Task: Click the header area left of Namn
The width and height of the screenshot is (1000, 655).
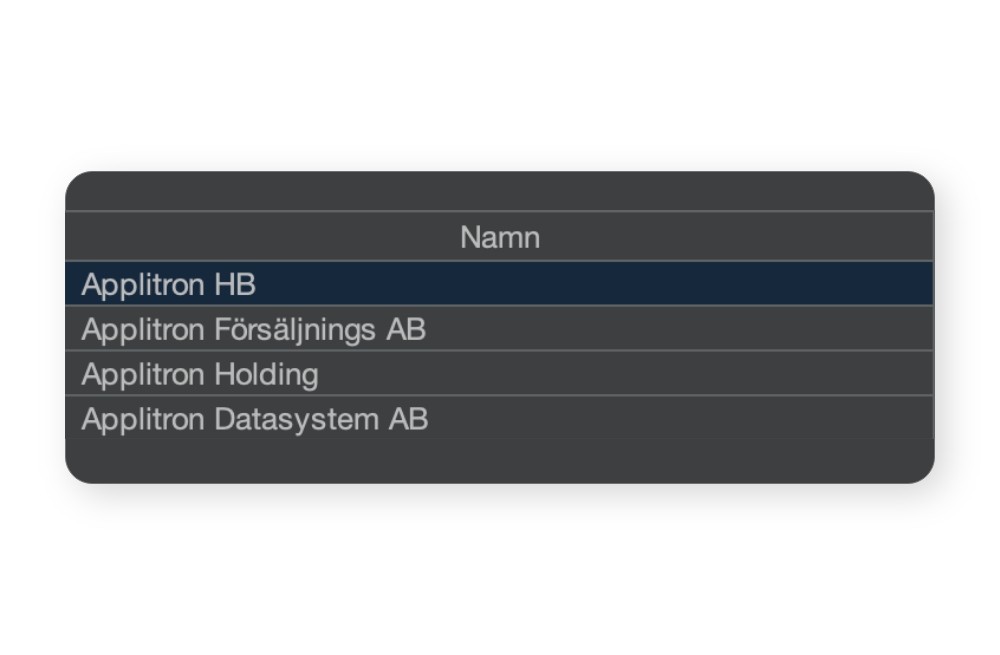Action: 263,237
